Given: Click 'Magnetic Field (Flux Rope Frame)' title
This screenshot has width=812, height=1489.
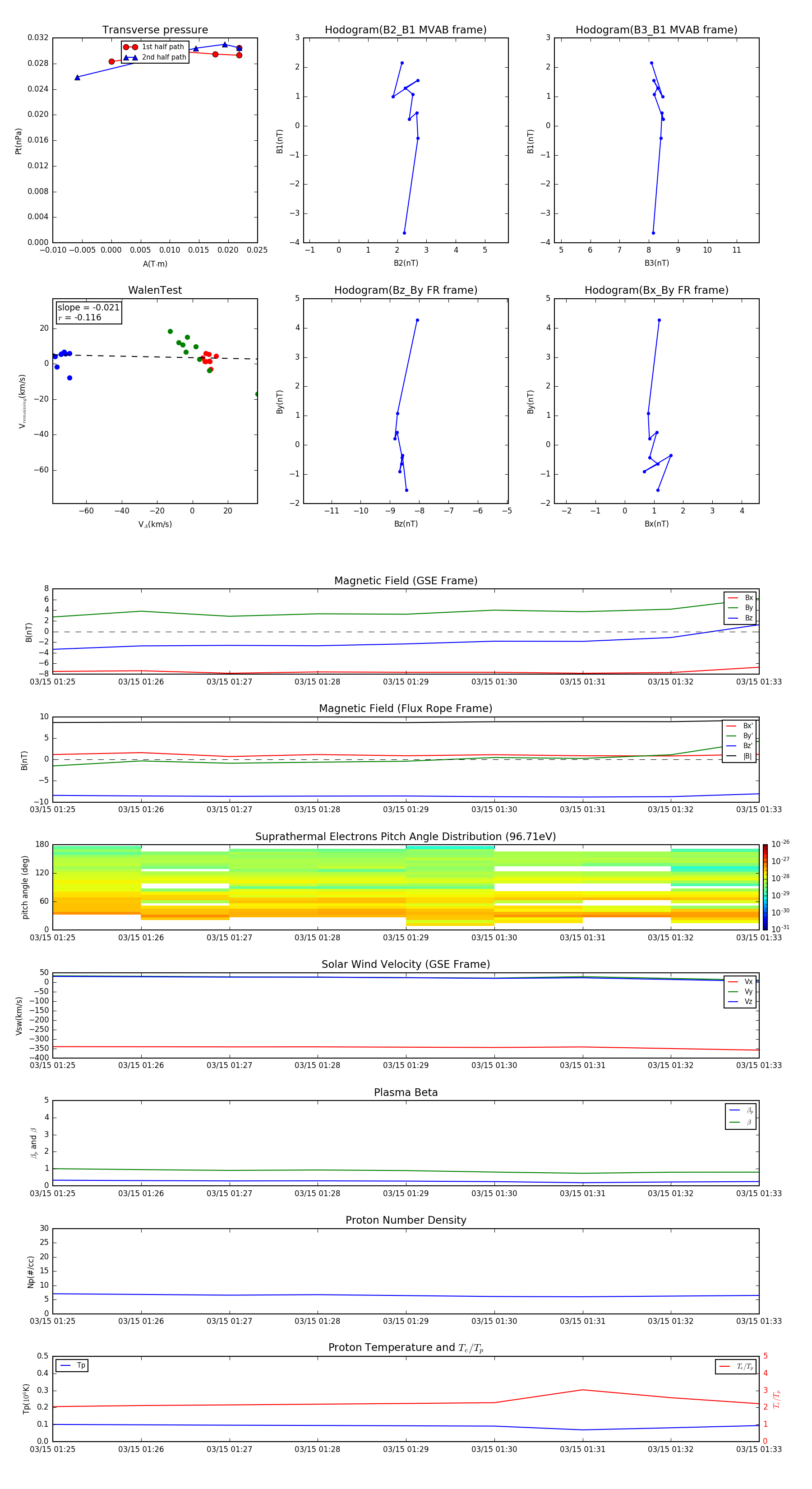Looking at the screenshot, I should [x=406, y=709].
